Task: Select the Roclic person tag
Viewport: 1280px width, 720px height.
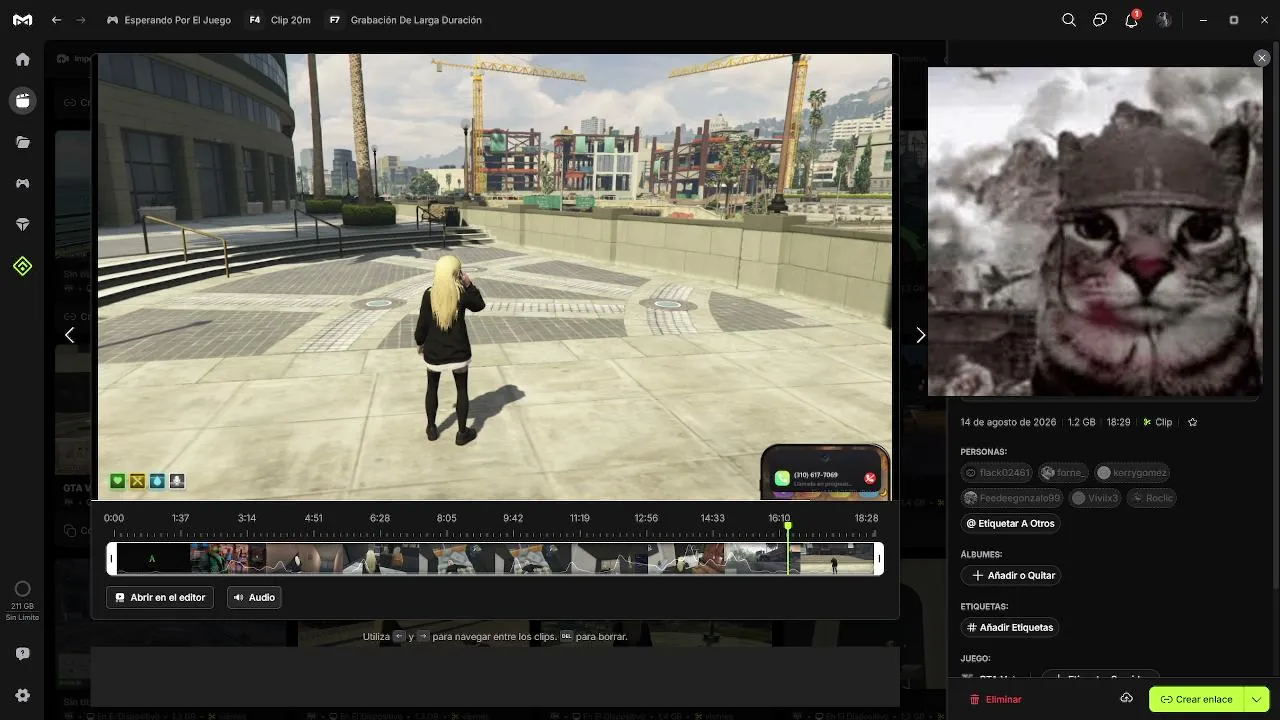Action: 1152,497
